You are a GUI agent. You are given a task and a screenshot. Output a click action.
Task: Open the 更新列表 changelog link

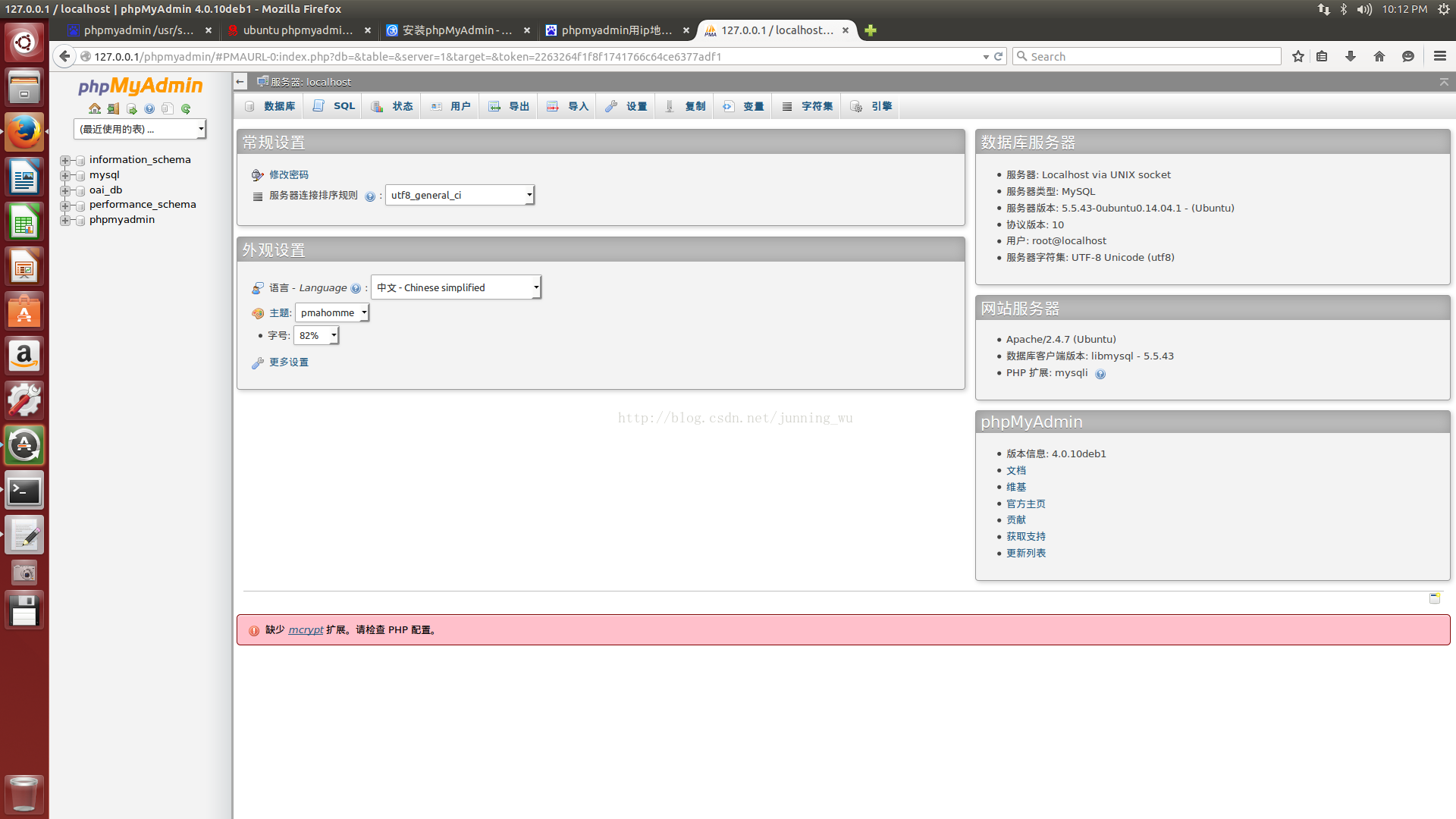point(1026,553)
